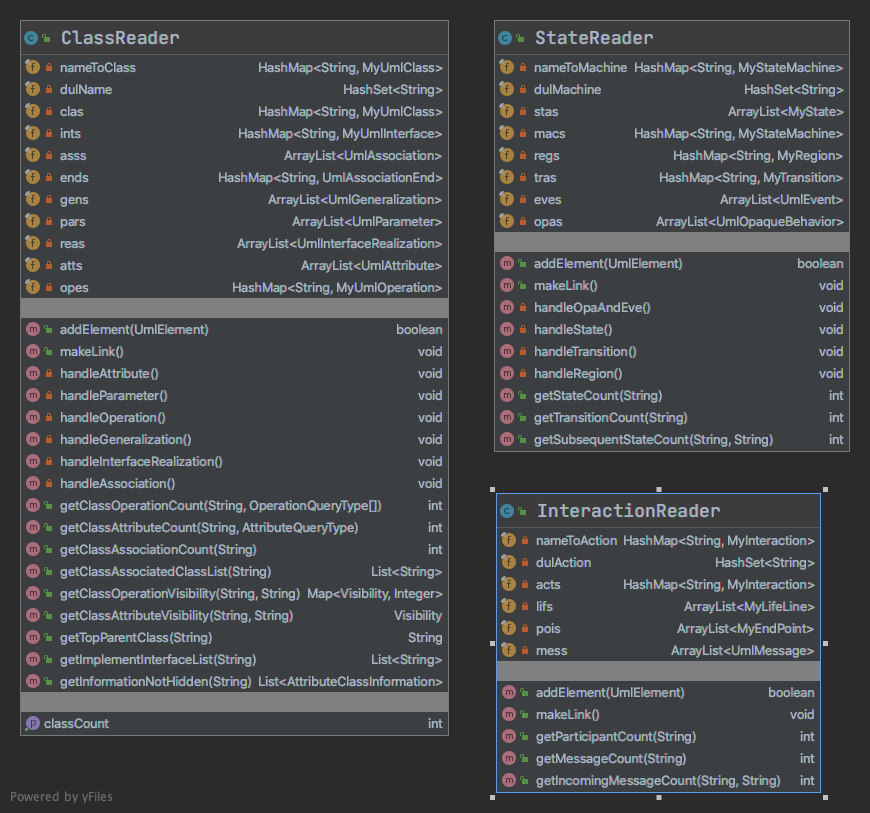Click the ClassReader addElement(UmlElement) method

pos(134,330)
